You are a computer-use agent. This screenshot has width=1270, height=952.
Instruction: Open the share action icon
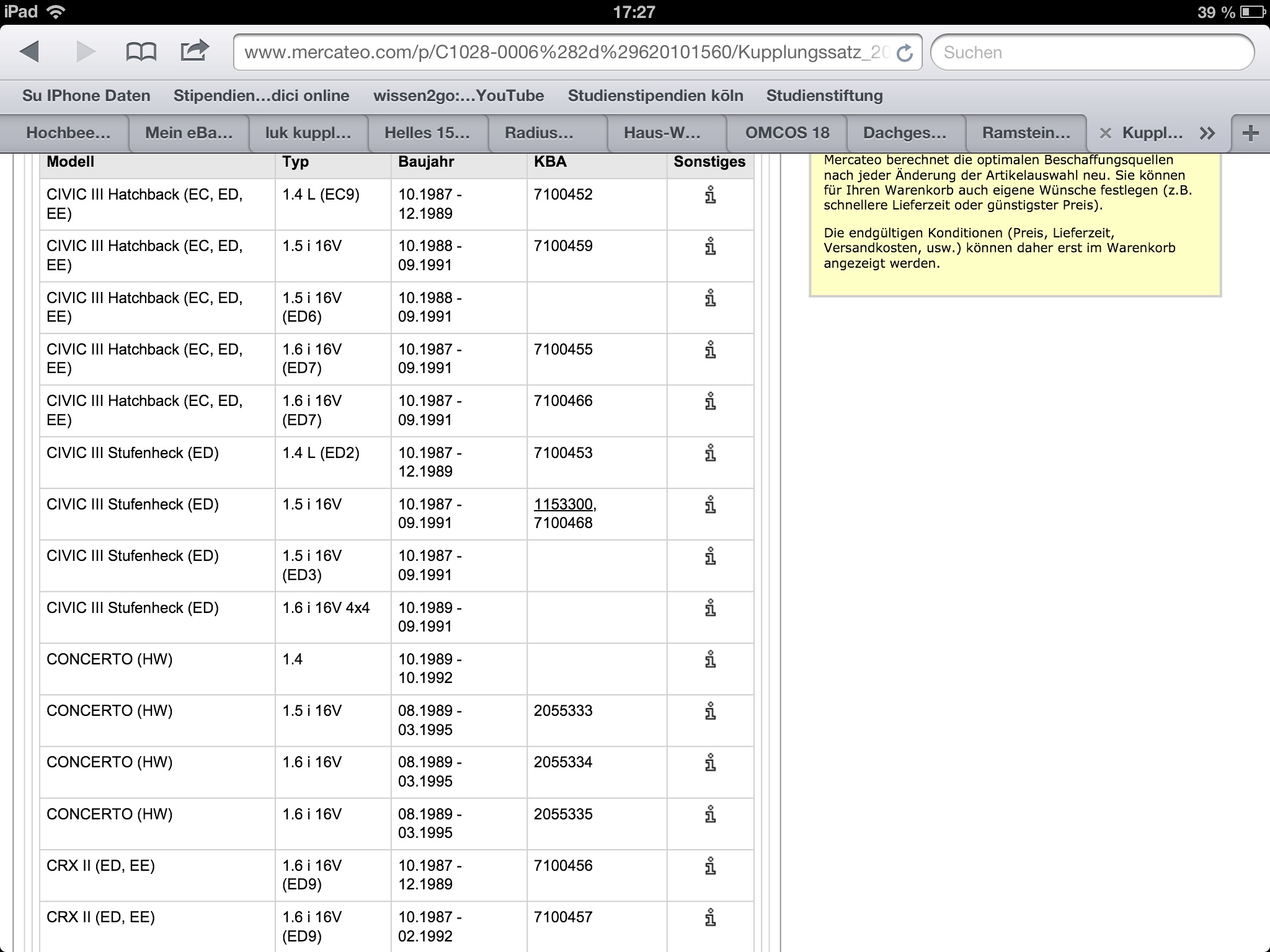tap(194, 51)
